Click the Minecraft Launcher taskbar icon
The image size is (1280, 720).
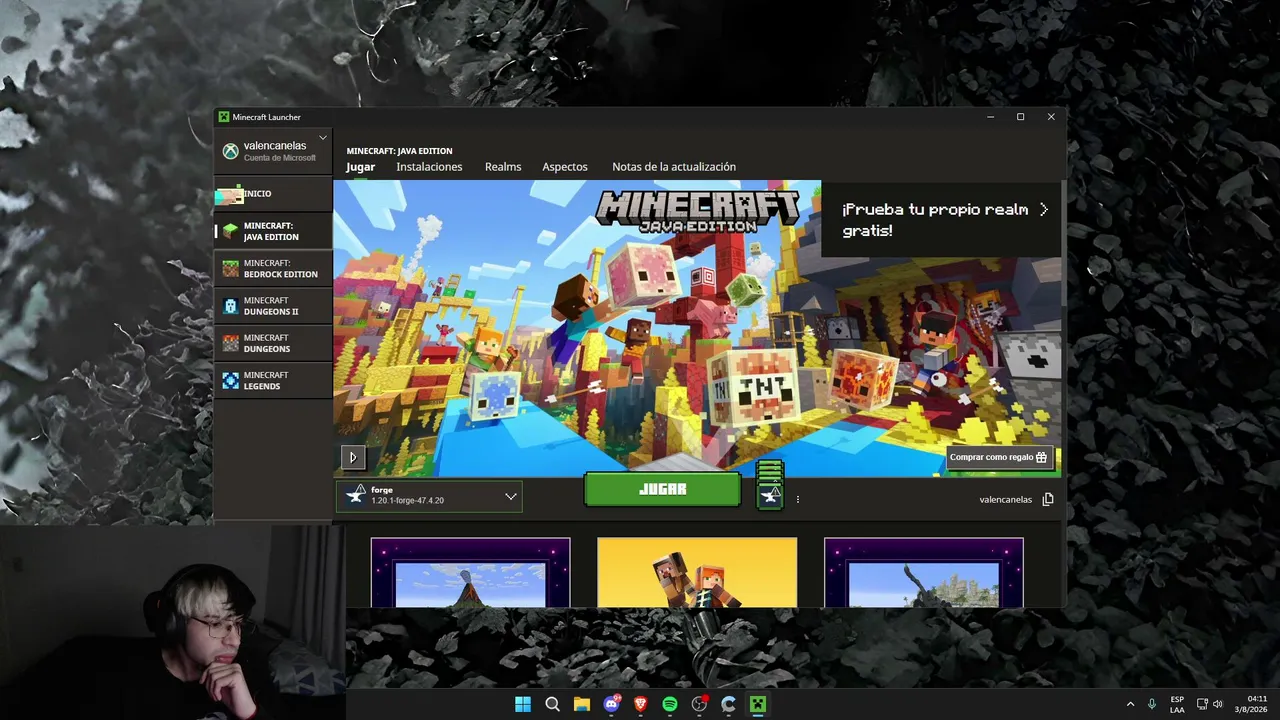pos(758,704)
